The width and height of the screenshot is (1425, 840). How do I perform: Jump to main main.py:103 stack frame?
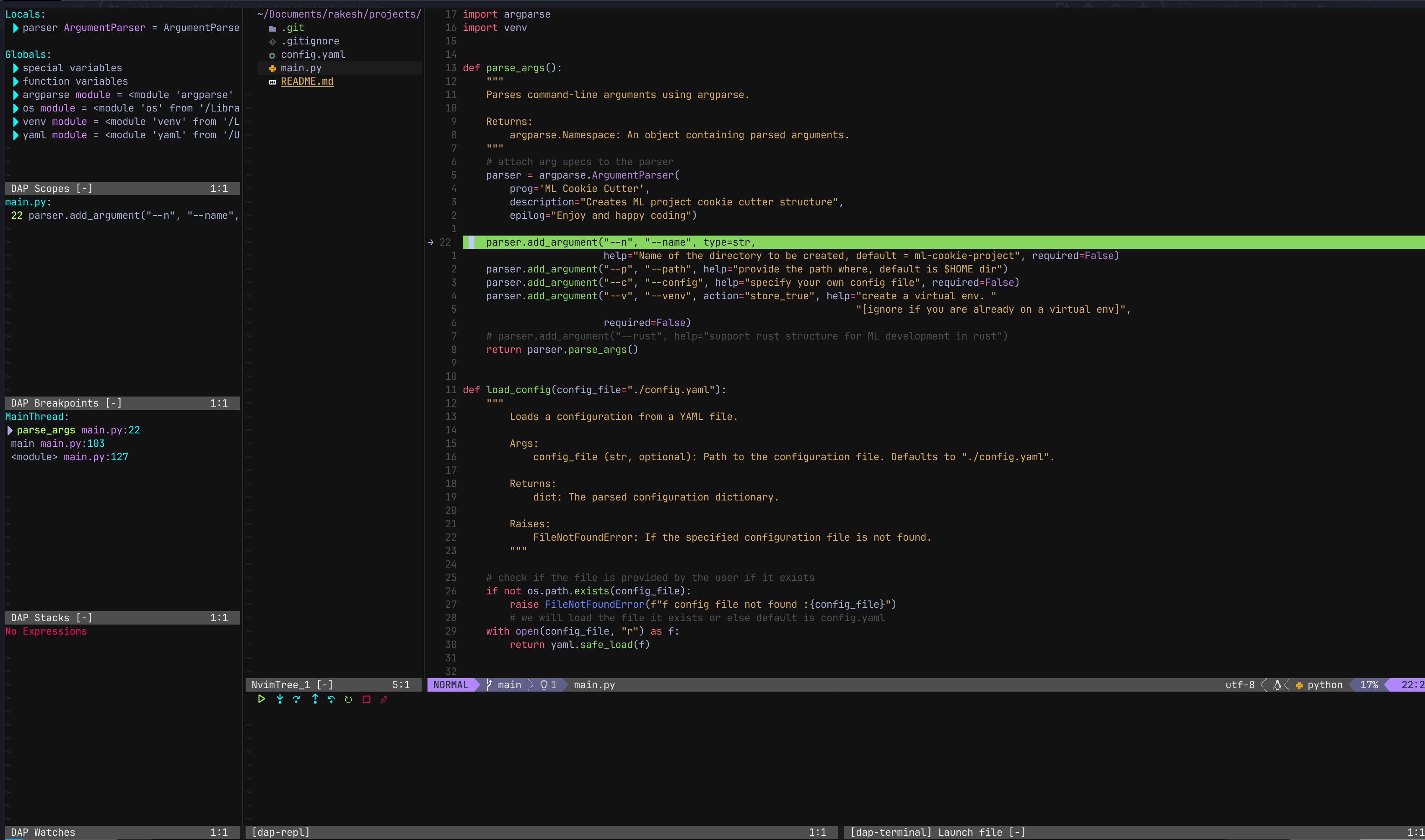57,443
